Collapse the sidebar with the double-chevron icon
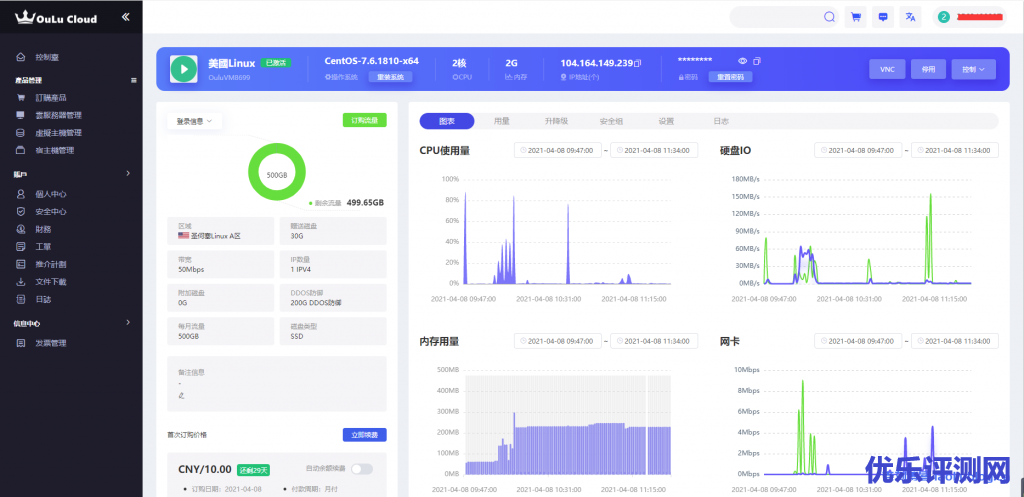 pyautogui.click(x=125, y=17)
